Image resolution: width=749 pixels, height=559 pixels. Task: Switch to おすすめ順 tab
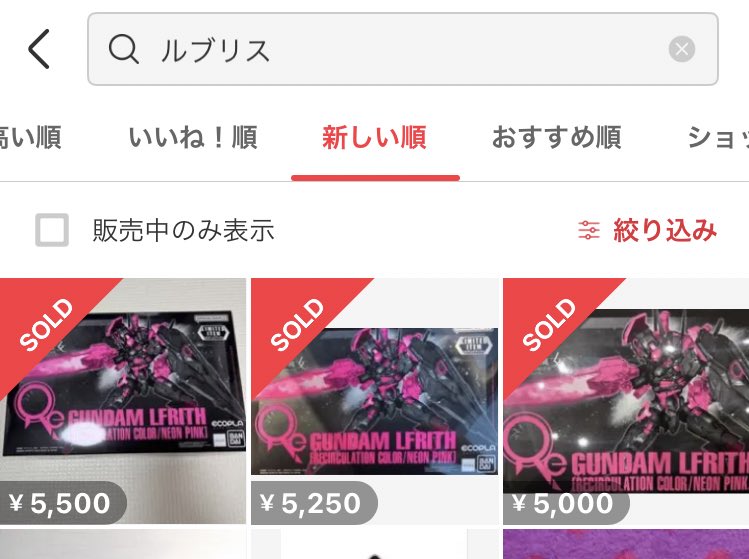[557, 138]
